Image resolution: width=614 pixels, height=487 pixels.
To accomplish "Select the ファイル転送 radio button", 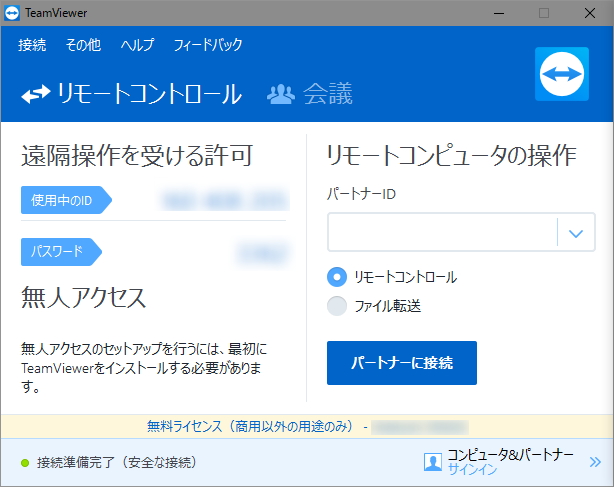I will [x=337, y=306].
